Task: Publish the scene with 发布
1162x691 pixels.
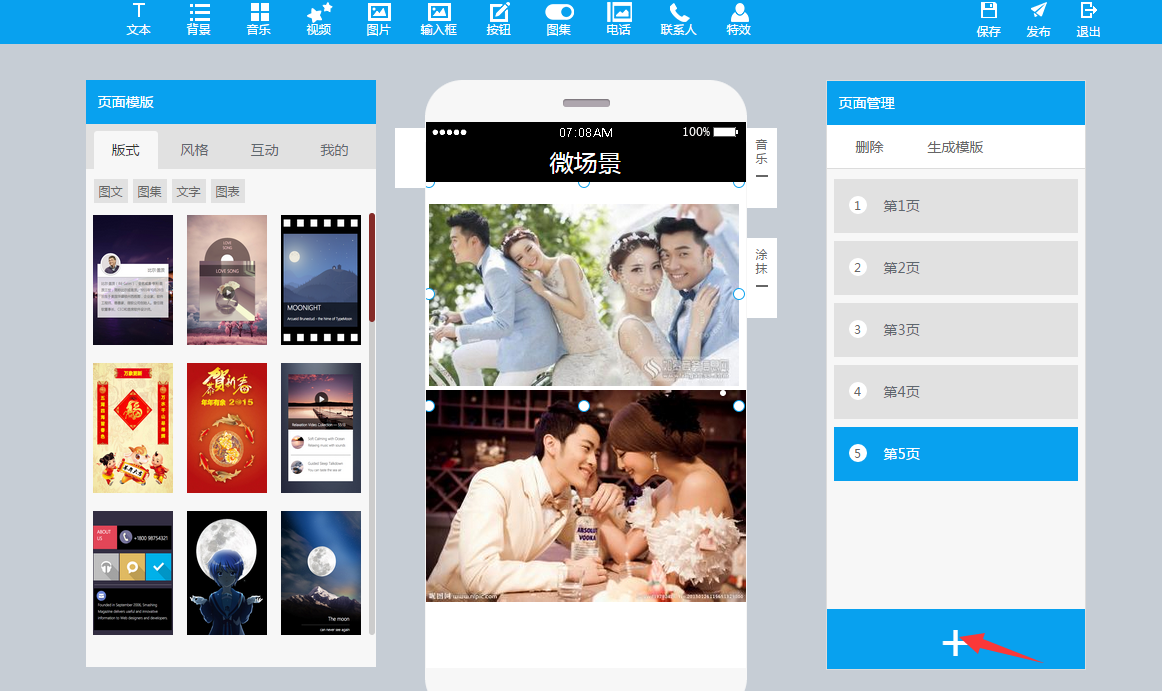Action: (x=1038, y=19)
